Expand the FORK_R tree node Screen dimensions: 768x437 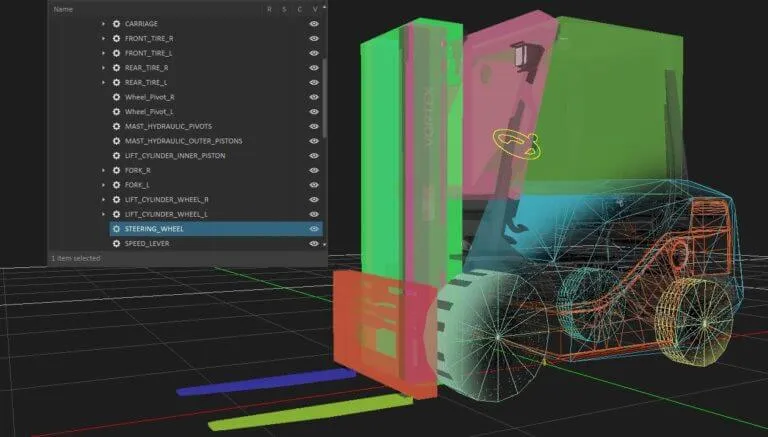[103, 170]
